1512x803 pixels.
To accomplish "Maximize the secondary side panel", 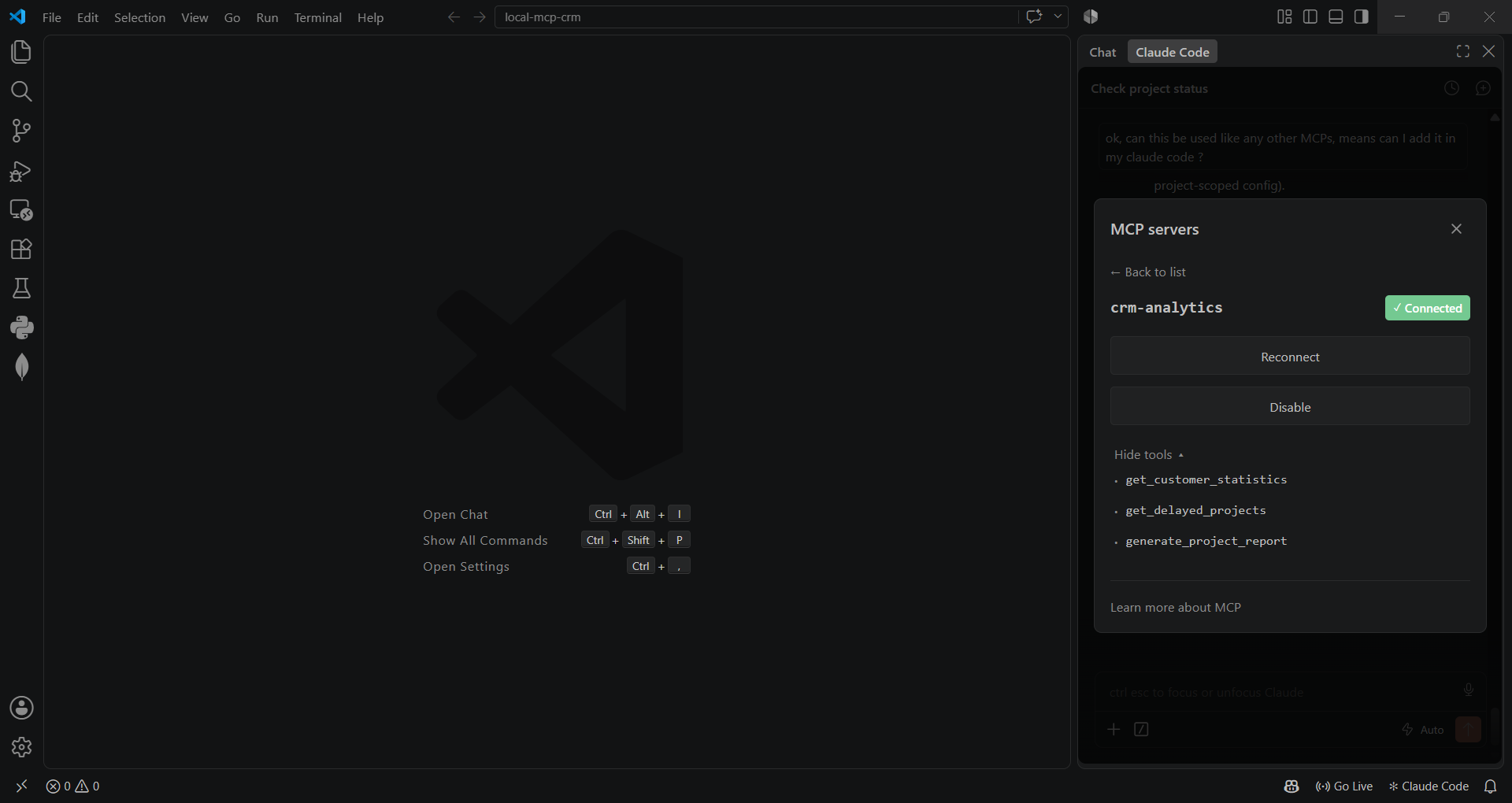I will click(x=1463, y=51).
